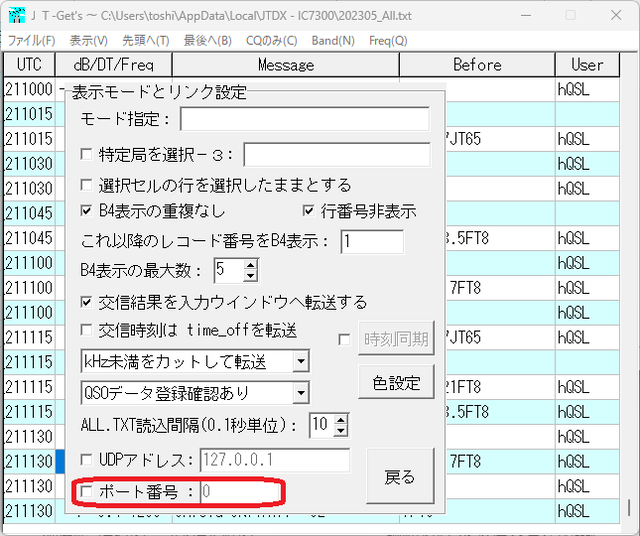This screenshot has width=640, height=536.
Task: Click the User column header
Action: tap(587, 64)
